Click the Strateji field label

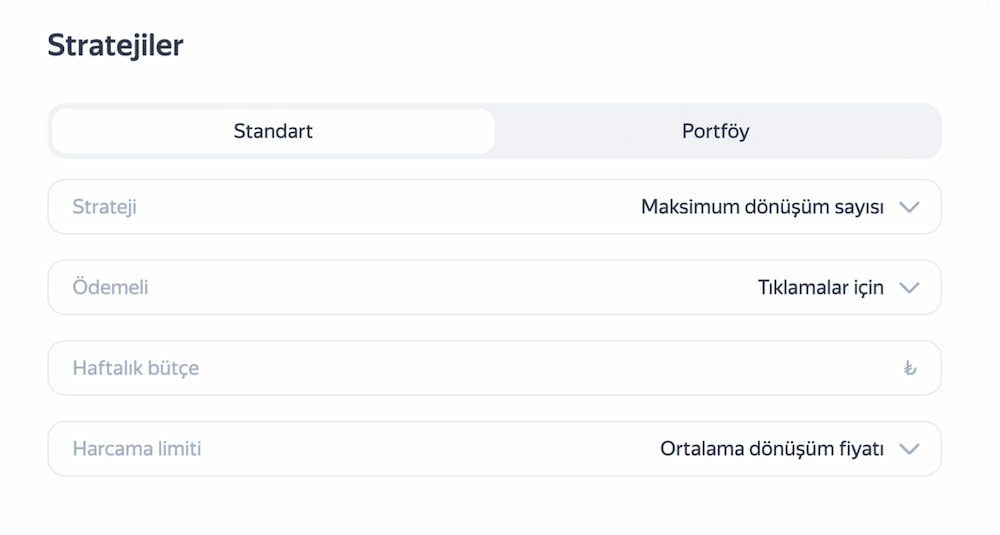pos(104,207)
